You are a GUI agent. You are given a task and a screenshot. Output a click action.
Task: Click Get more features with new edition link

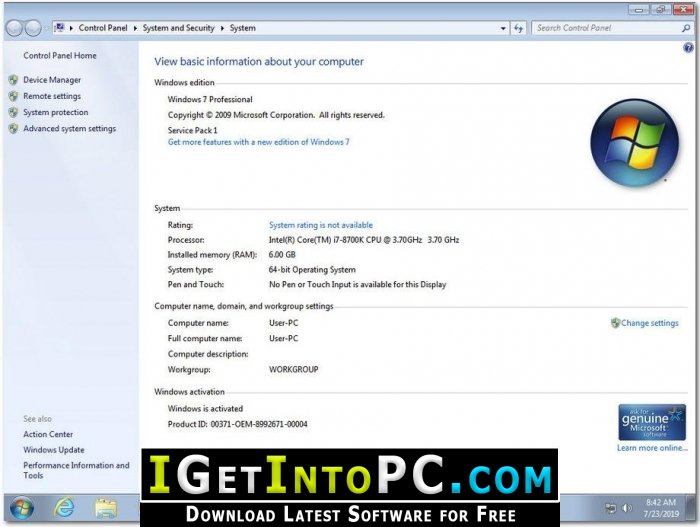click(259, 142)
